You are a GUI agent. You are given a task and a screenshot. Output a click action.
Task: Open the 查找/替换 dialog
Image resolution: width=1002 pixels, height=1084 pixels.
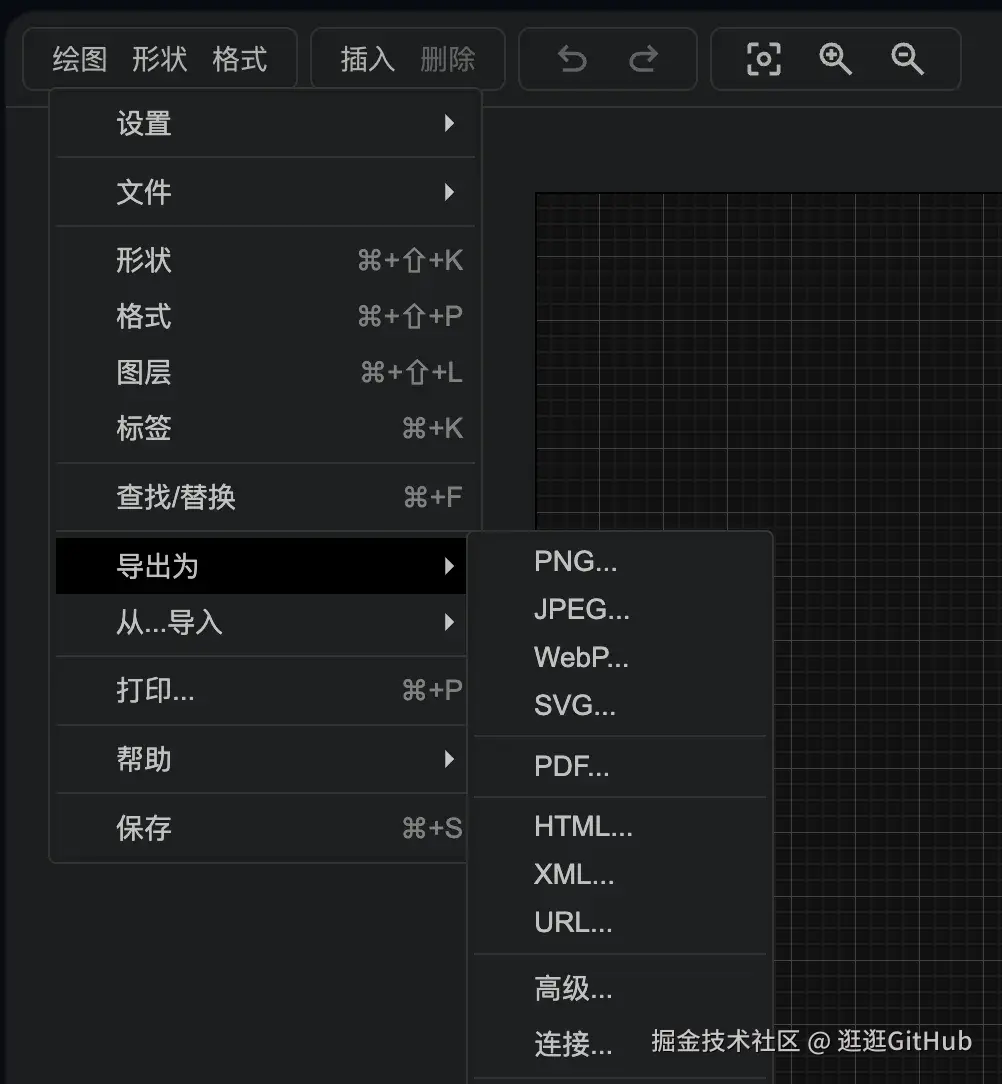174,496
